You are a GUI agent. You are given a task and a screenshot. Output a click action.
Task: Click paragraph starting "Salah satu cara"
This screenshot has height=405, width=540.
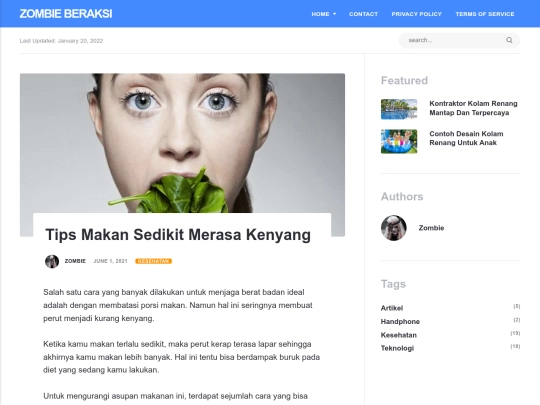click(178, 305)
